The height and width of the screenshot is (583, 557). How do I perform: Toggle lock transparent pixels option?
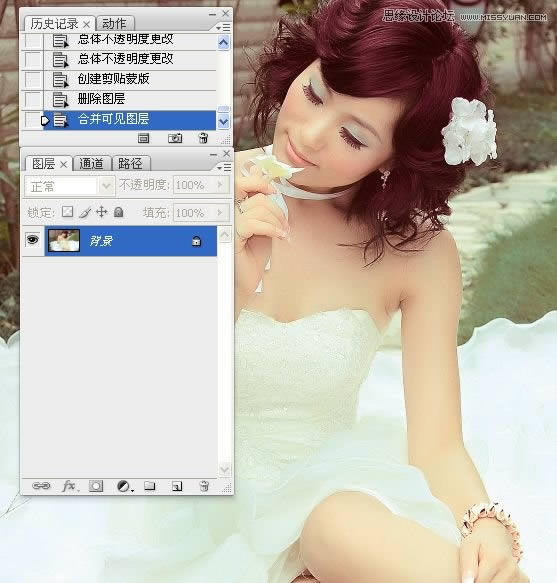67,212
